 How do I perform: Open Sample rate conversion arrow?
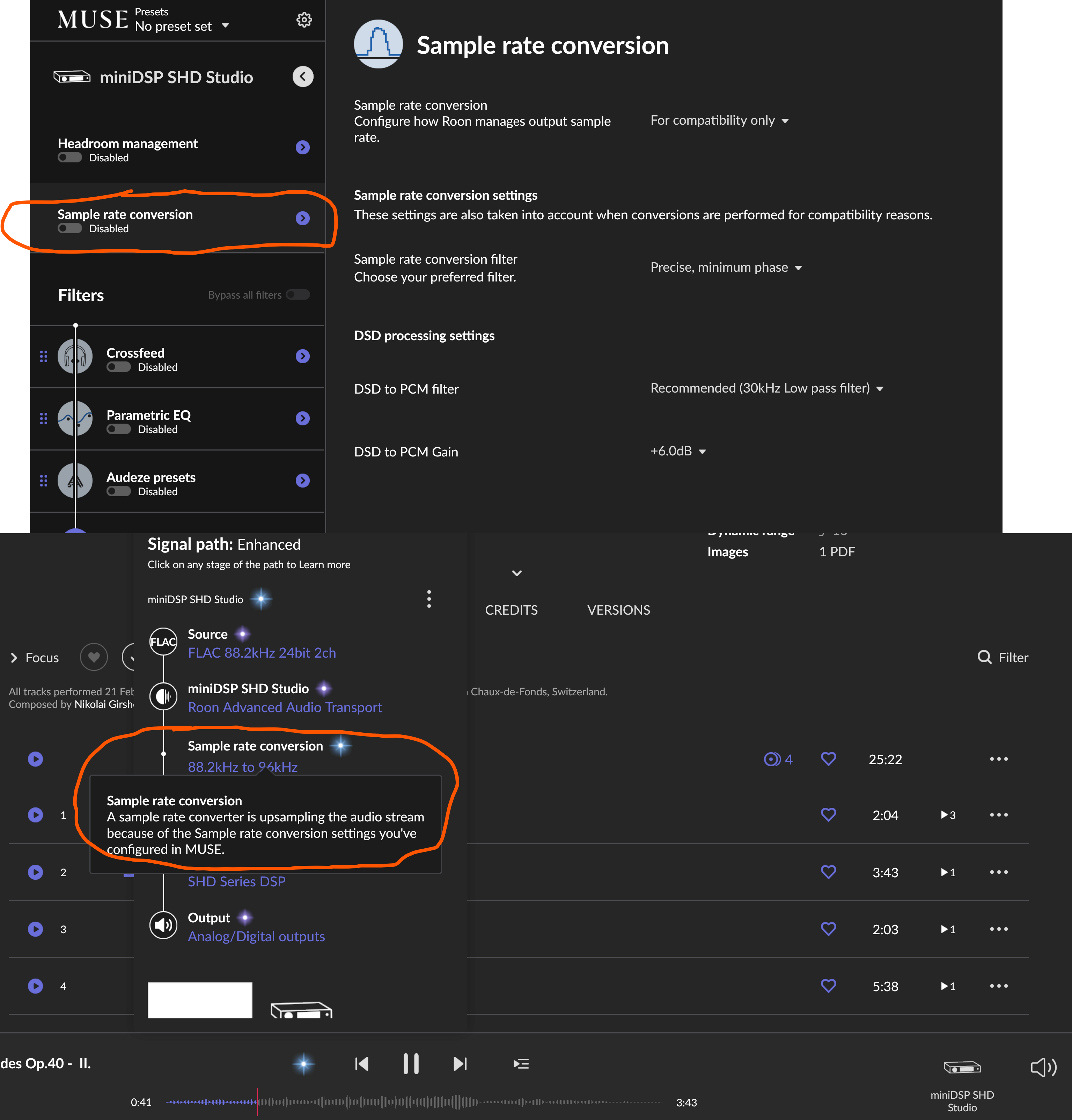[x=303, y=218]
